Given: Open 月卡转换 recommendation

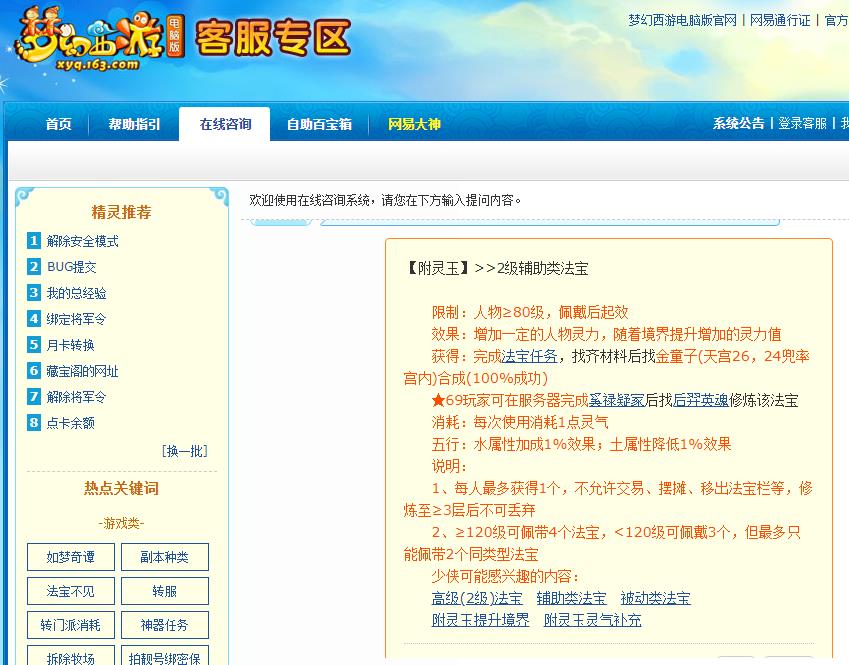Looking at the screenshot, I should (70, 345).
